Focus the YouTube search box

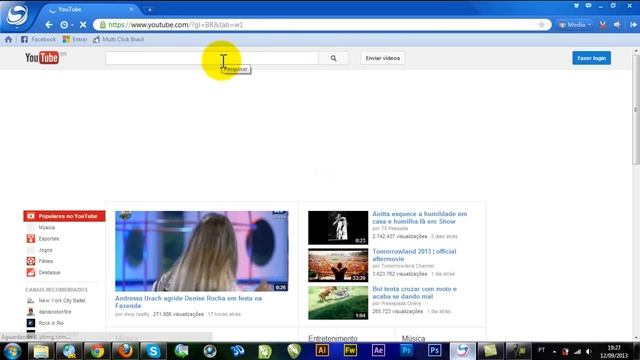212,58
